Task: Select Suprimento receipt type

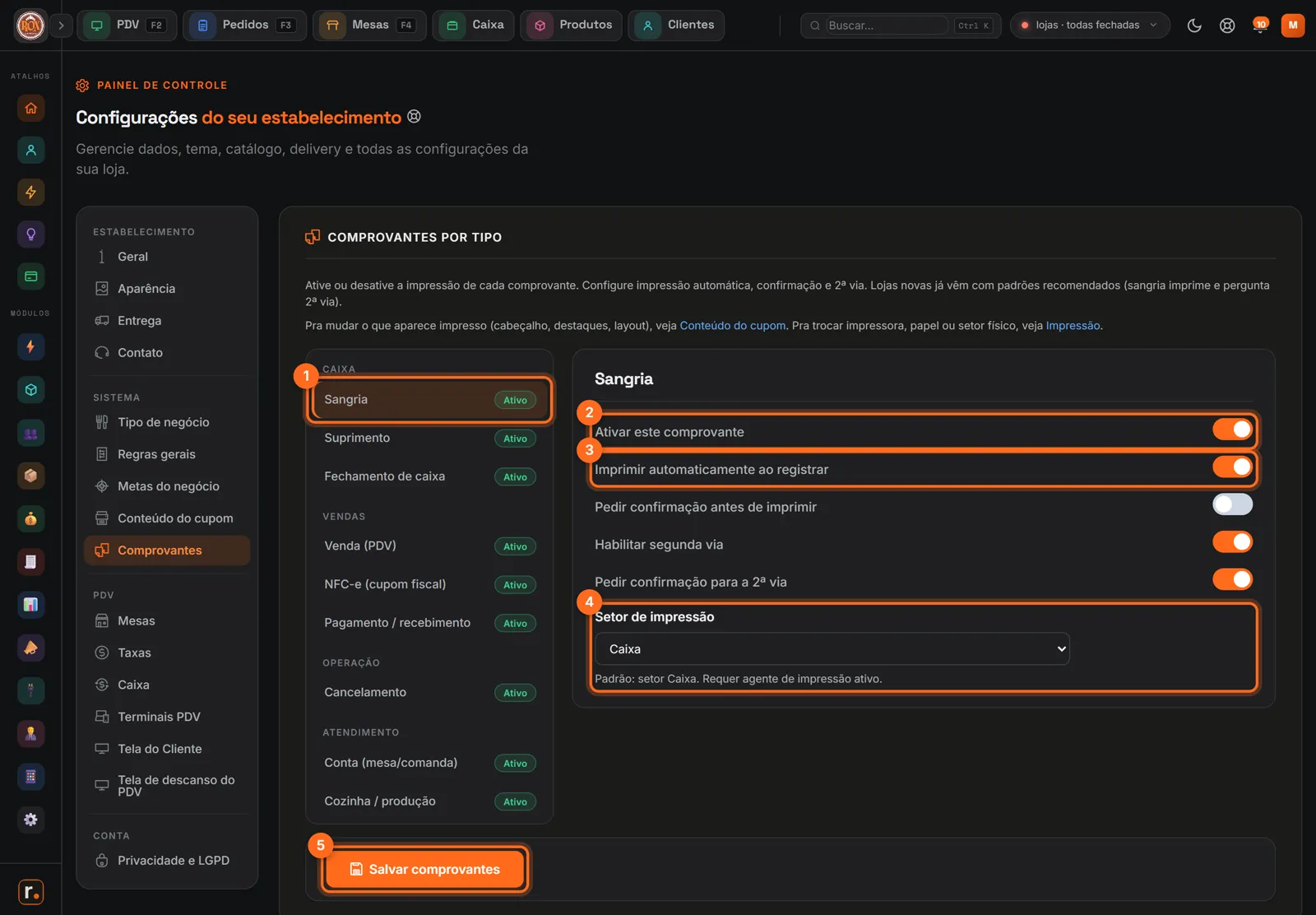Action: coord(429,438)
